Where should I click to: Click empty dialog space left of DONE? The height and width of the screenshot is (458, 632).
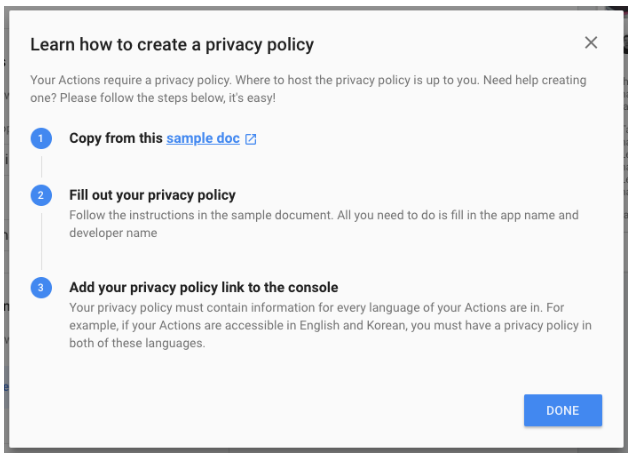(x=300, y=410)
